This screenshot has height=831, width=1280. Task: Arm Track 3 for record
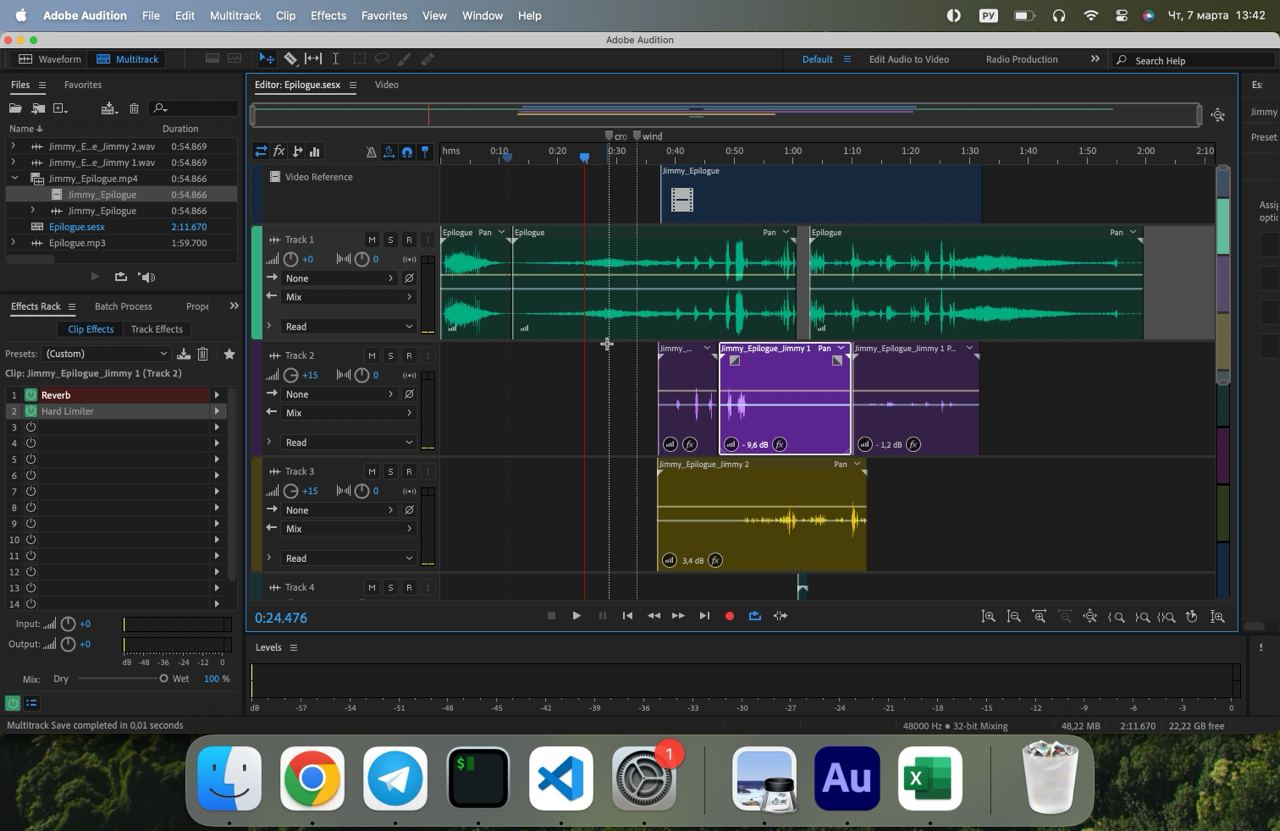click(408, 472)
